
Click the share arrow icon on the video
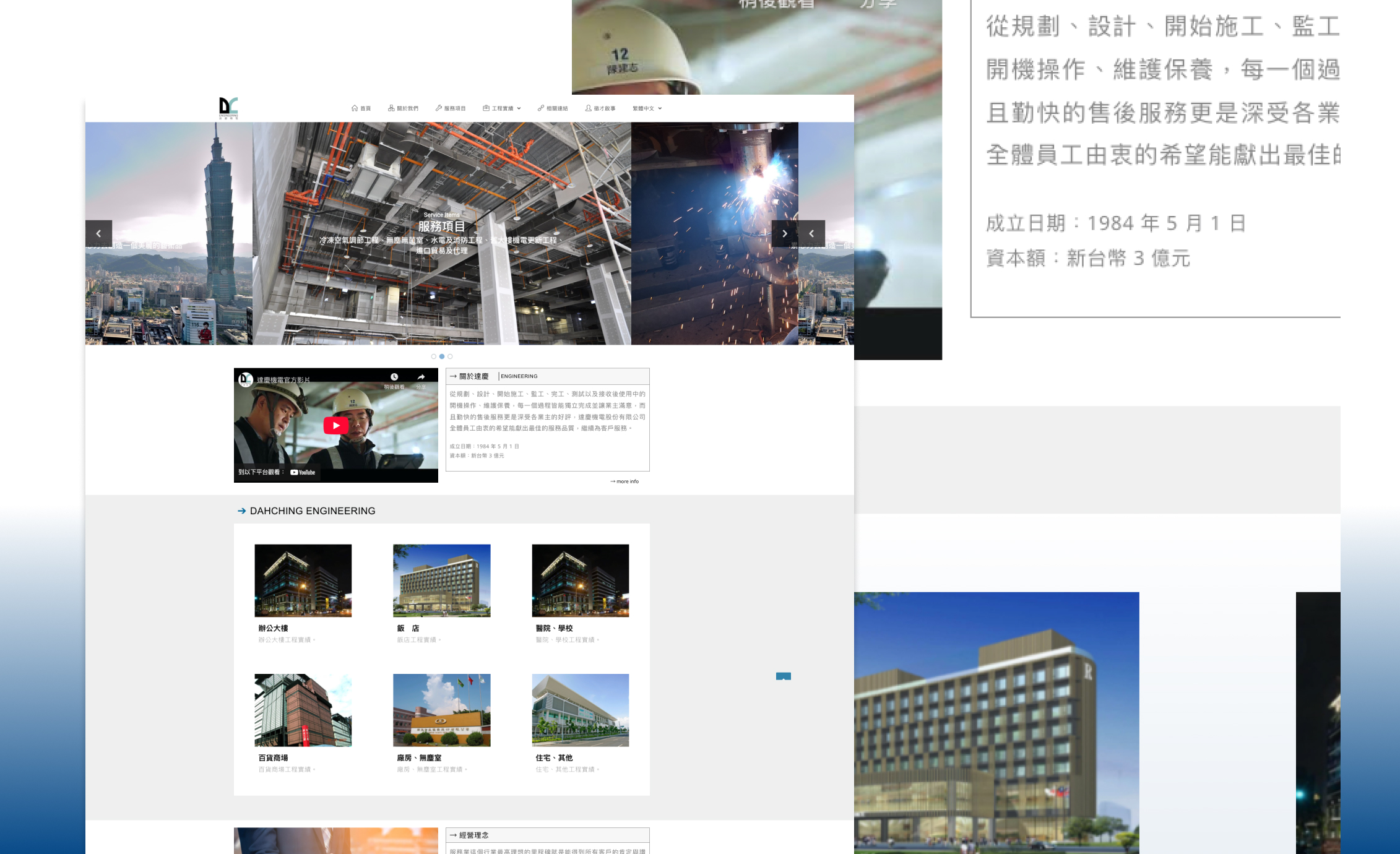(421, 378)
